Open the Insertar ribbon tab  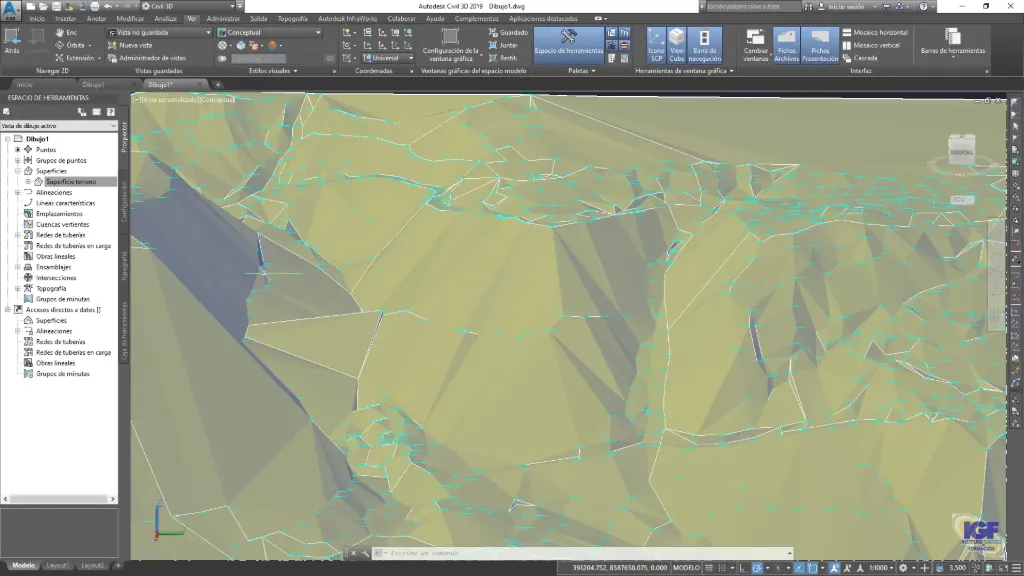pyautogui.click(x=65, y=18)
